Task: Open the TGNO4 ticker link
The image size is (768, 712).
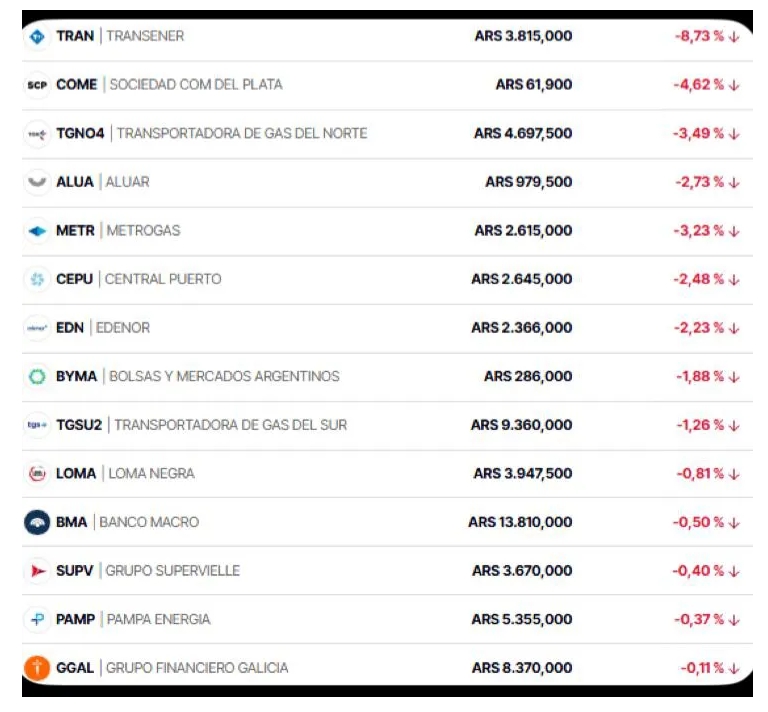Action: (80, 134)
